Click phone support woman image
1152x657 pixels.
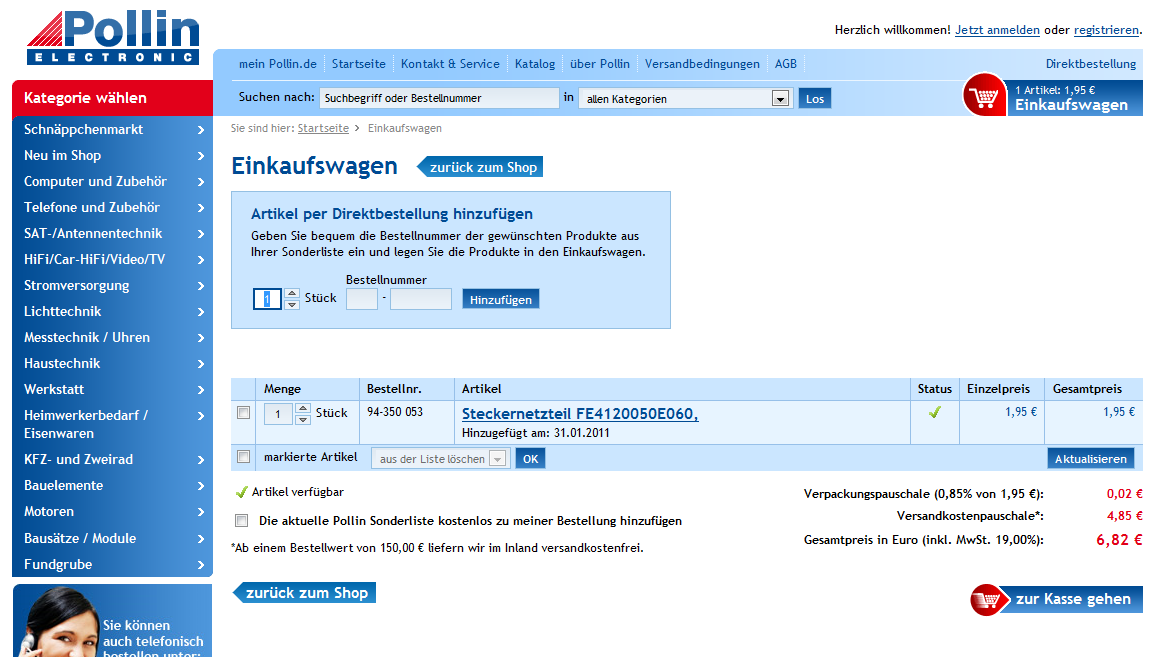point(57,622)
